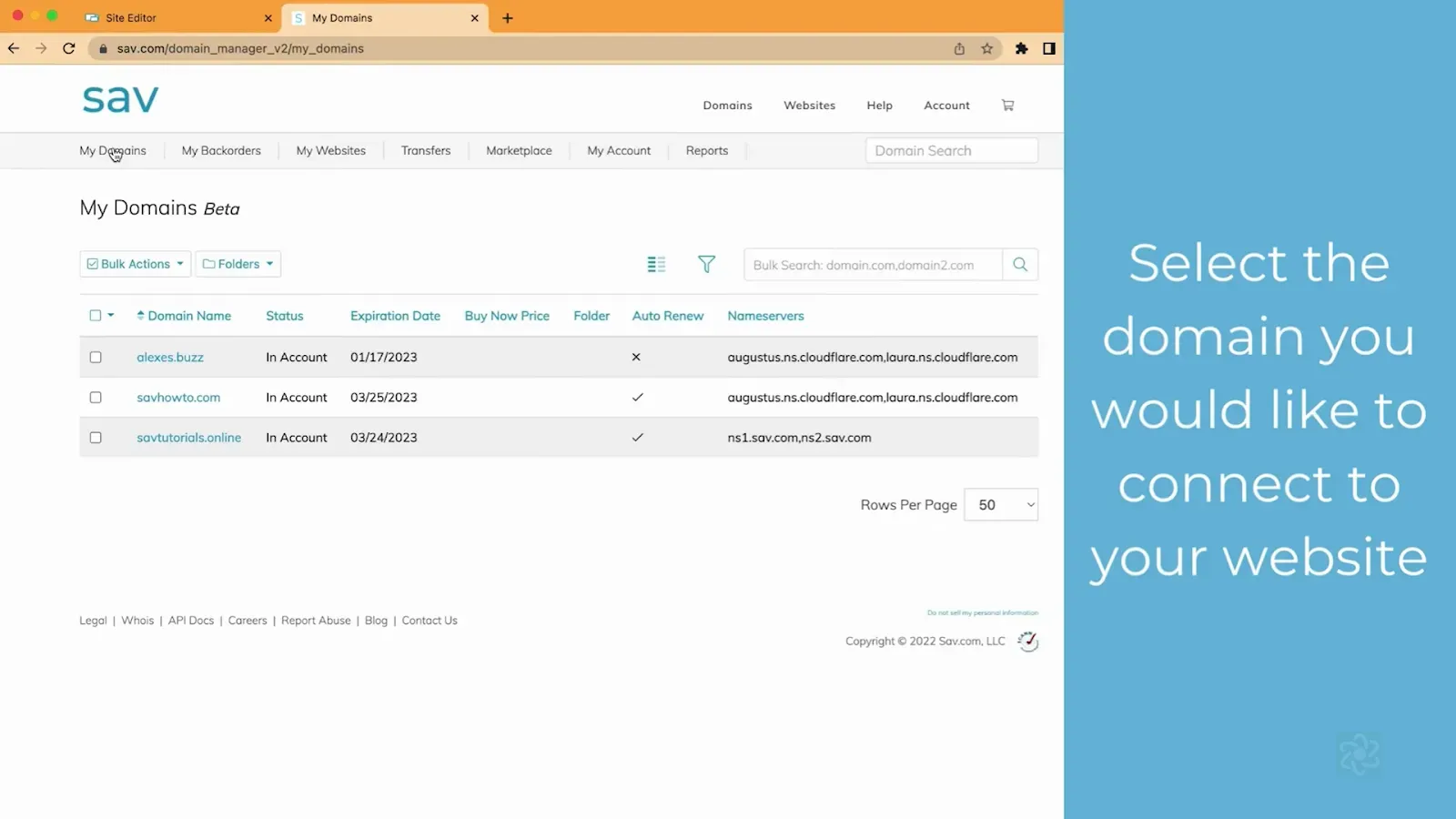Open the Blog footer link
Screen dimensions: 1456x819
pos(376,621)
